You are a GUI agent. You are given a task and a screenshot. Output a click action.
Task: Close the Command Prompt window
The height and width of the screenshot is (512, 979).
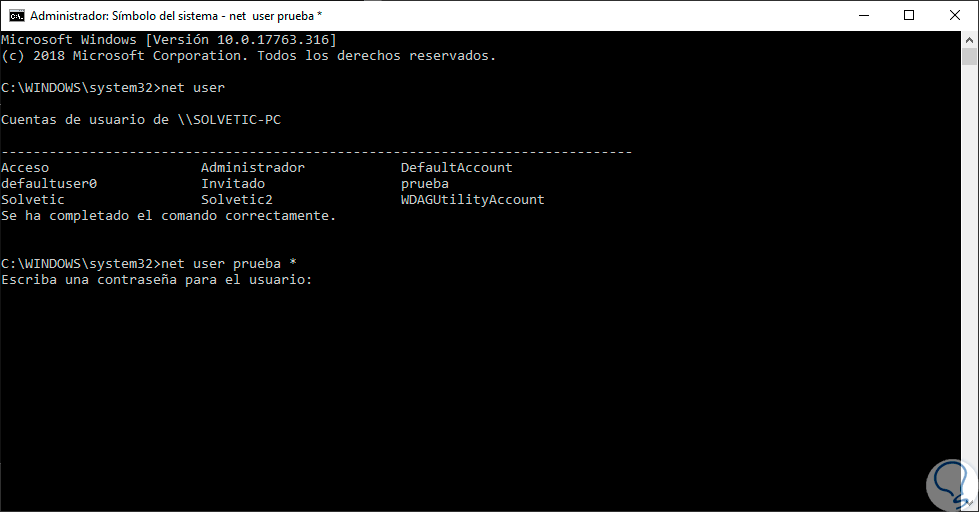click(954, 15)
